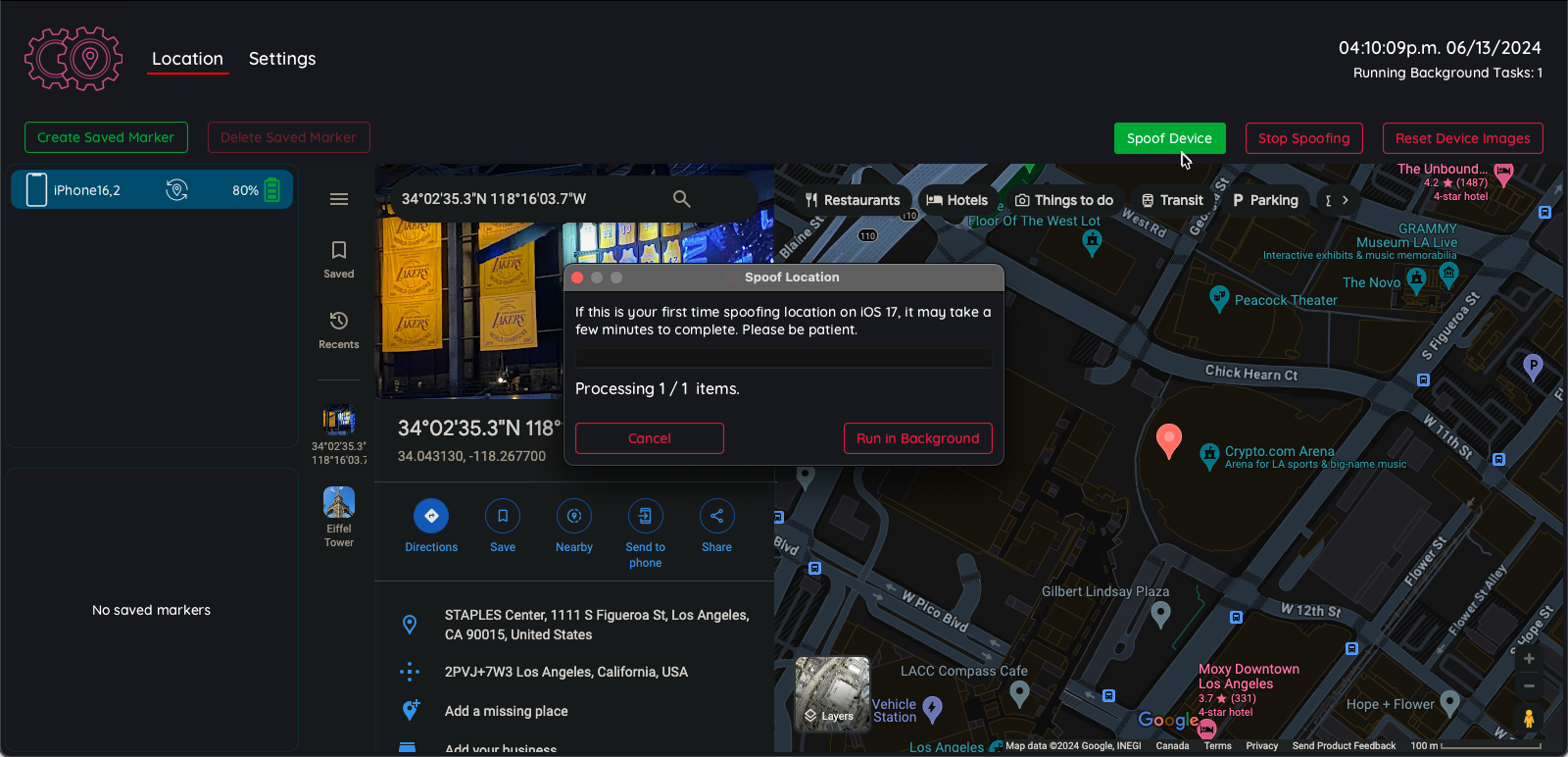
Task: Click the plus code dots icon
Action: point(410,672)
